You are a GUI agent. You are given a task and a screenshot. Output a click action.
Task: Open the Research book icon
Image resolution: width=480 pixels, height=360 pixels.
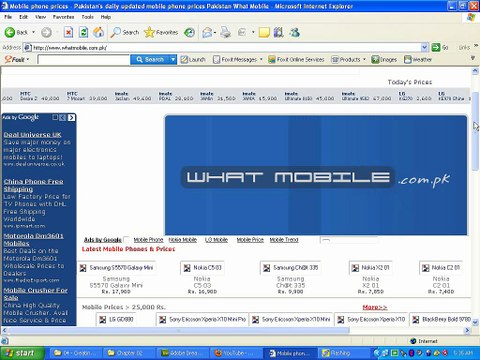click(279, 32)
